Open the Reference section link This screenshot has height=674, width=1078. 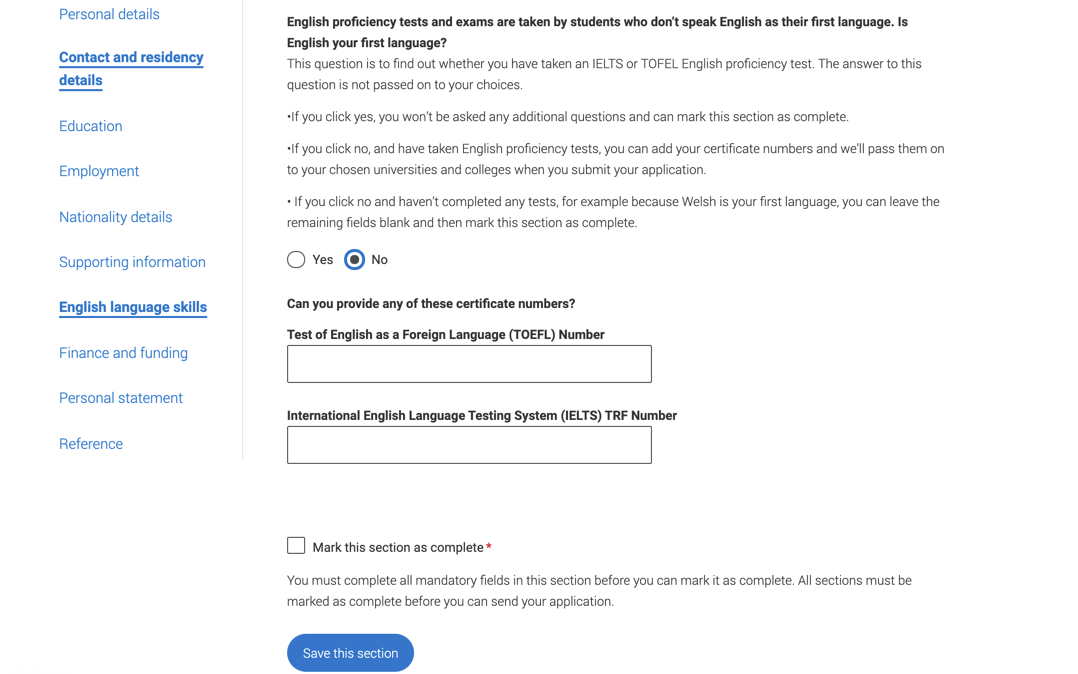[91, 444]
